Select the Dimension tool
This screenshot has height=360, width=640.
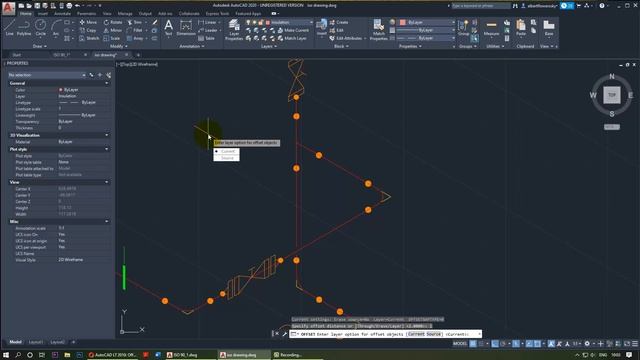186,28
